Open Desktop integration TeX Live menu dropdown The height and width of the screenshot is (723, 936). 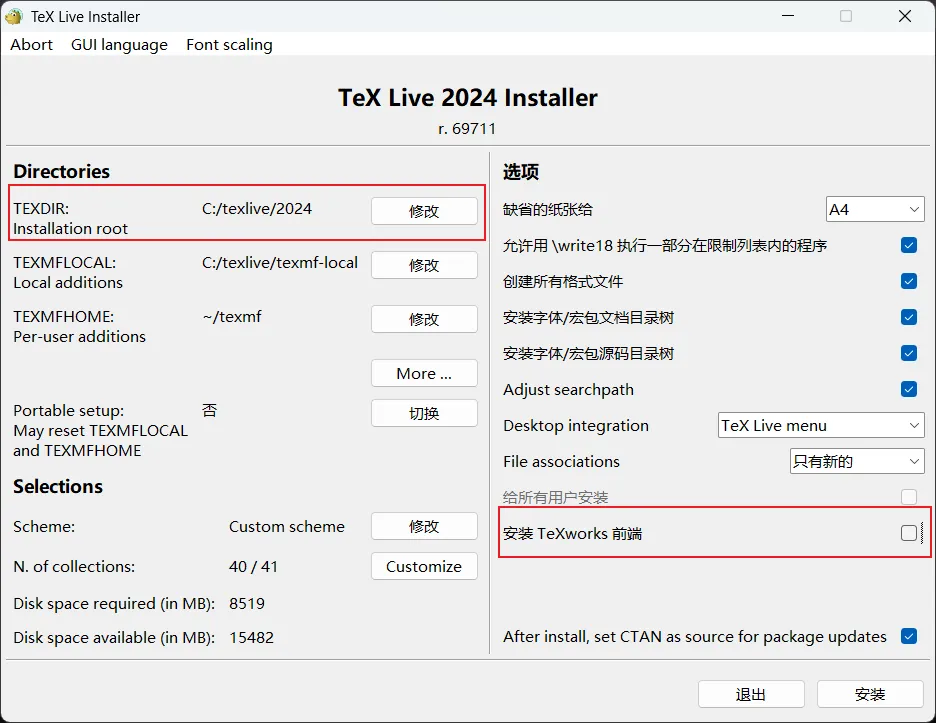click(x=821, y=425)
